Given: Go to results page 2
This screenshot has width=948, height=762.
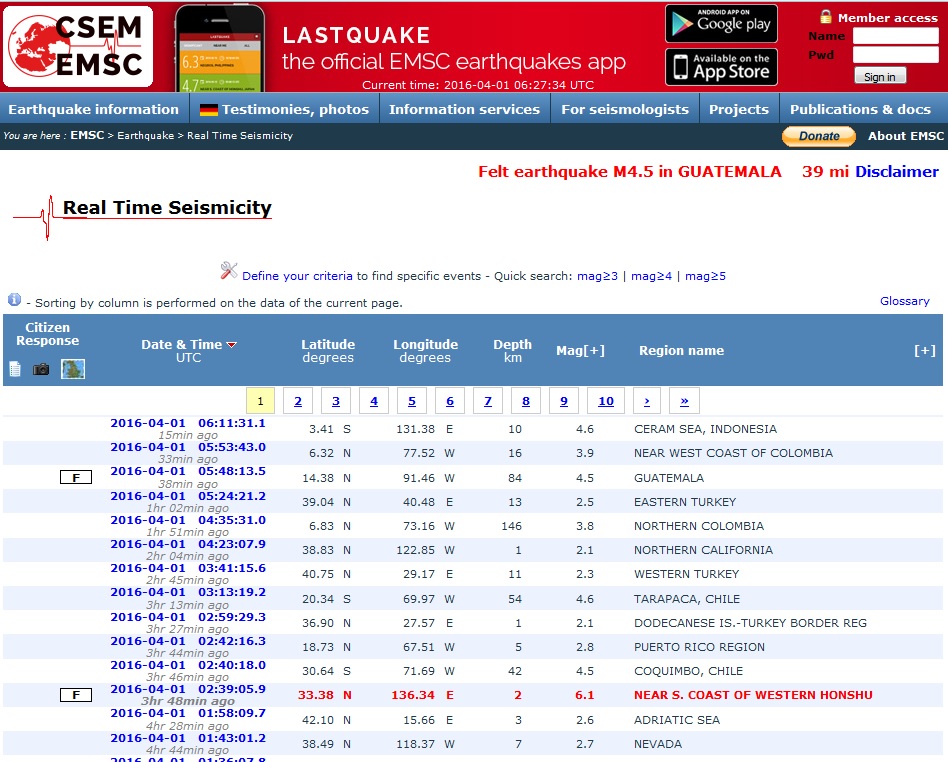Looking at the screenshot, I should [x=298, y=401].
